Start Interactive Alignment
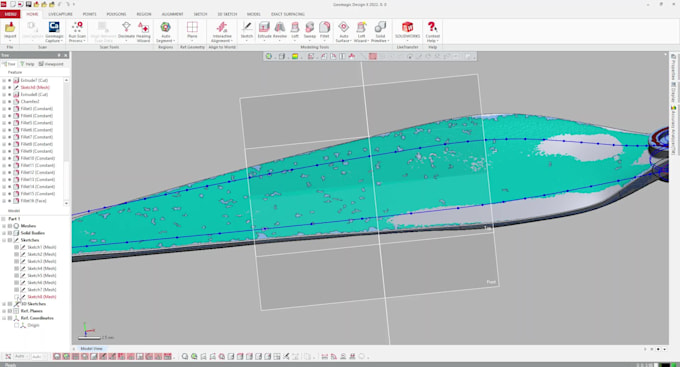The width and height of the screenshot is (680, 367). click(x=222, y=32)
